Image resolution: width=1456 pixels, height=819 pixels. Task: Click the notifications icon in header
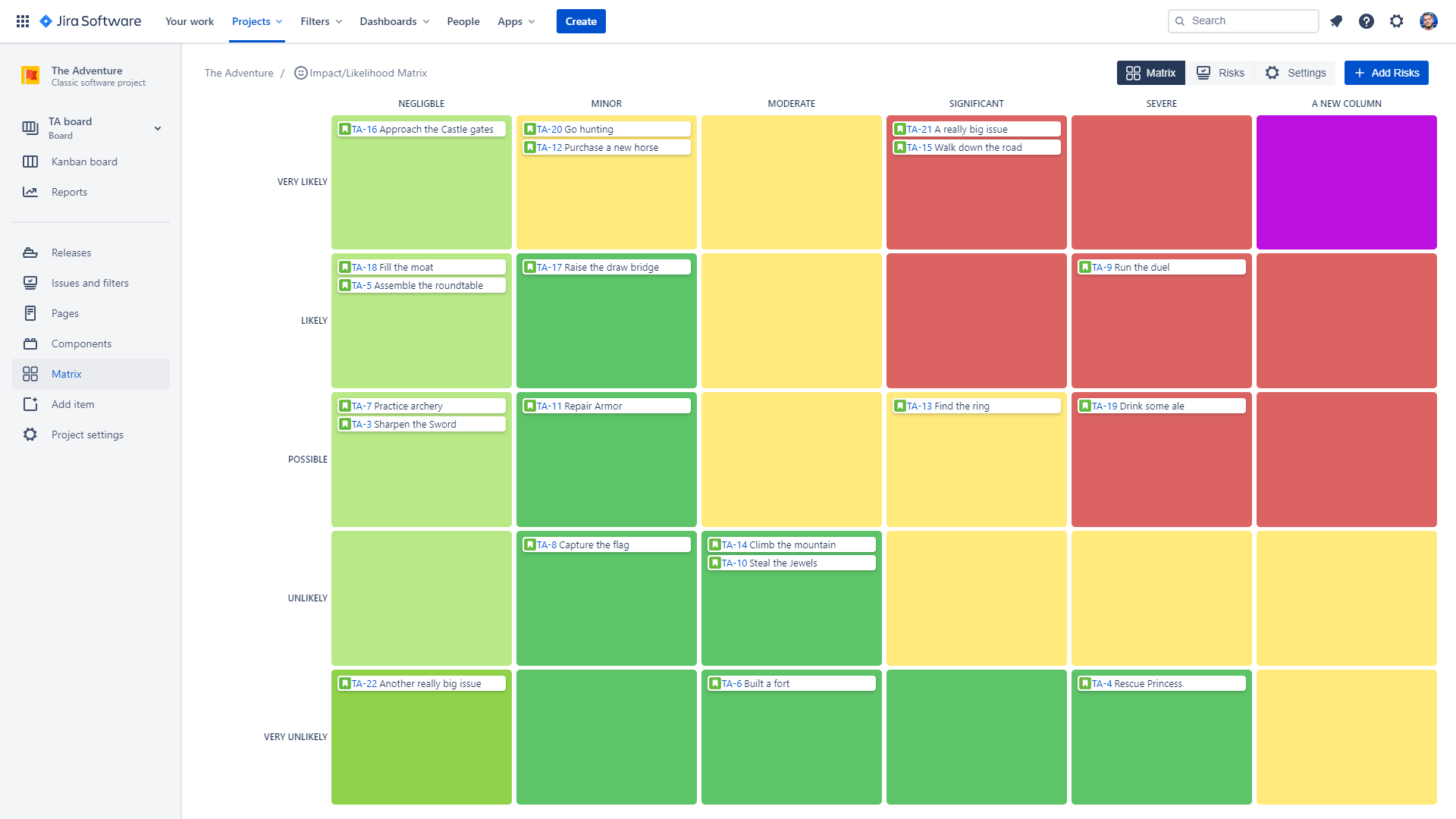tap(1336, 21)
